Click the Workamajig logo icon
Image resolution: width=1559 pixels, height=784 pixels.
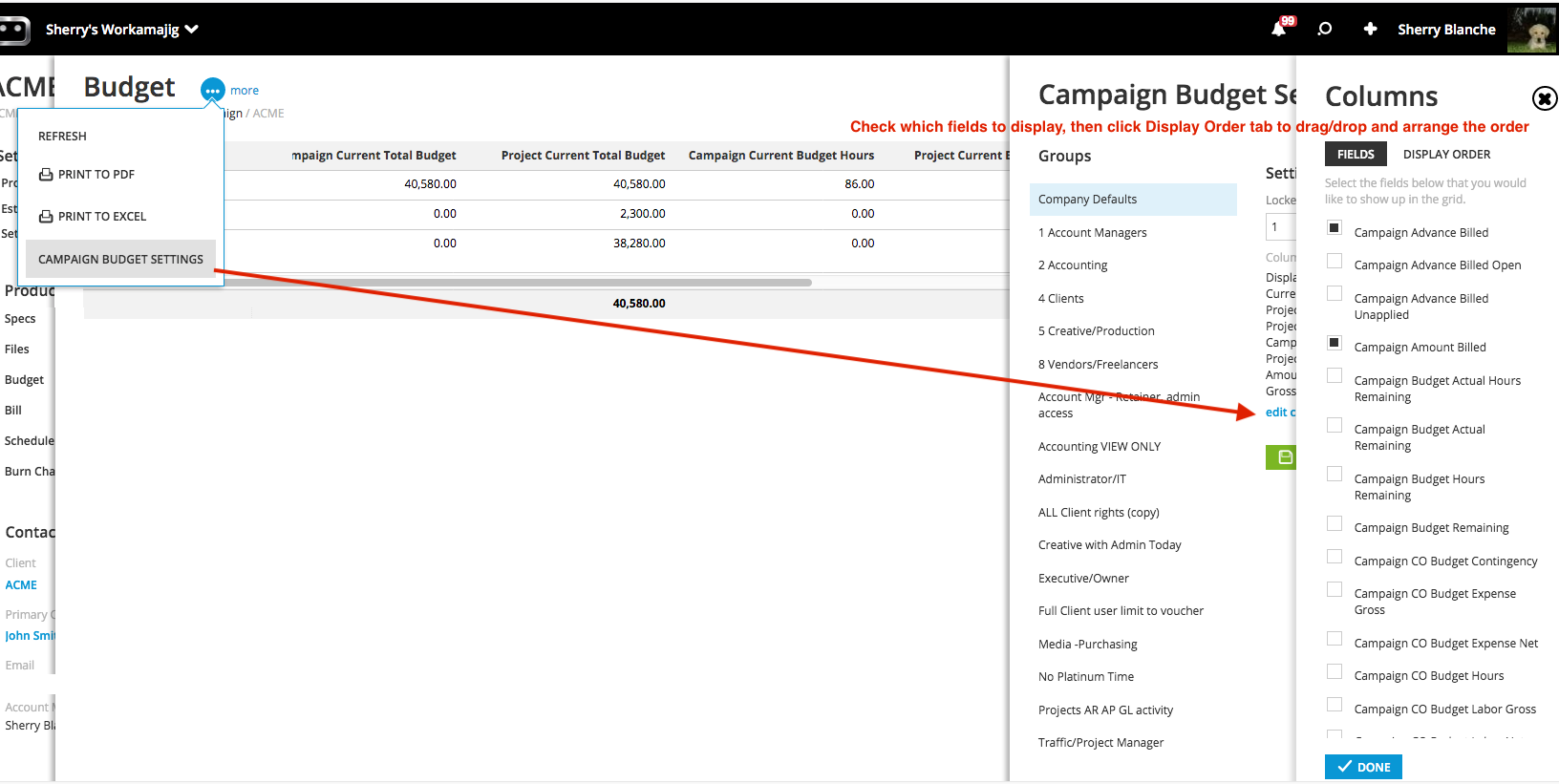click(13, 30)
